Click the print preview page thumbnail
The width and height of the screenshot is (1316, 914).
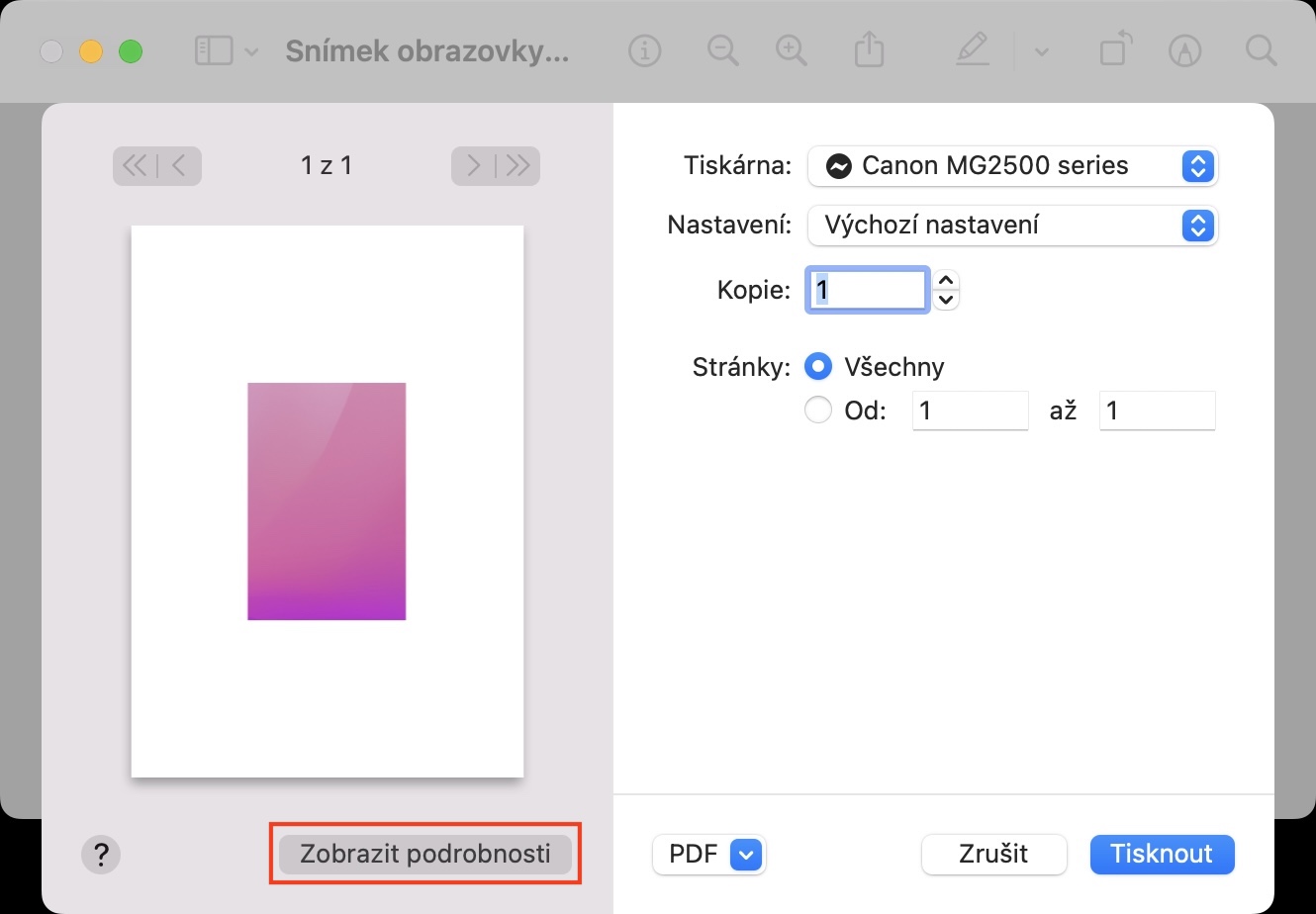click(327, 501)
